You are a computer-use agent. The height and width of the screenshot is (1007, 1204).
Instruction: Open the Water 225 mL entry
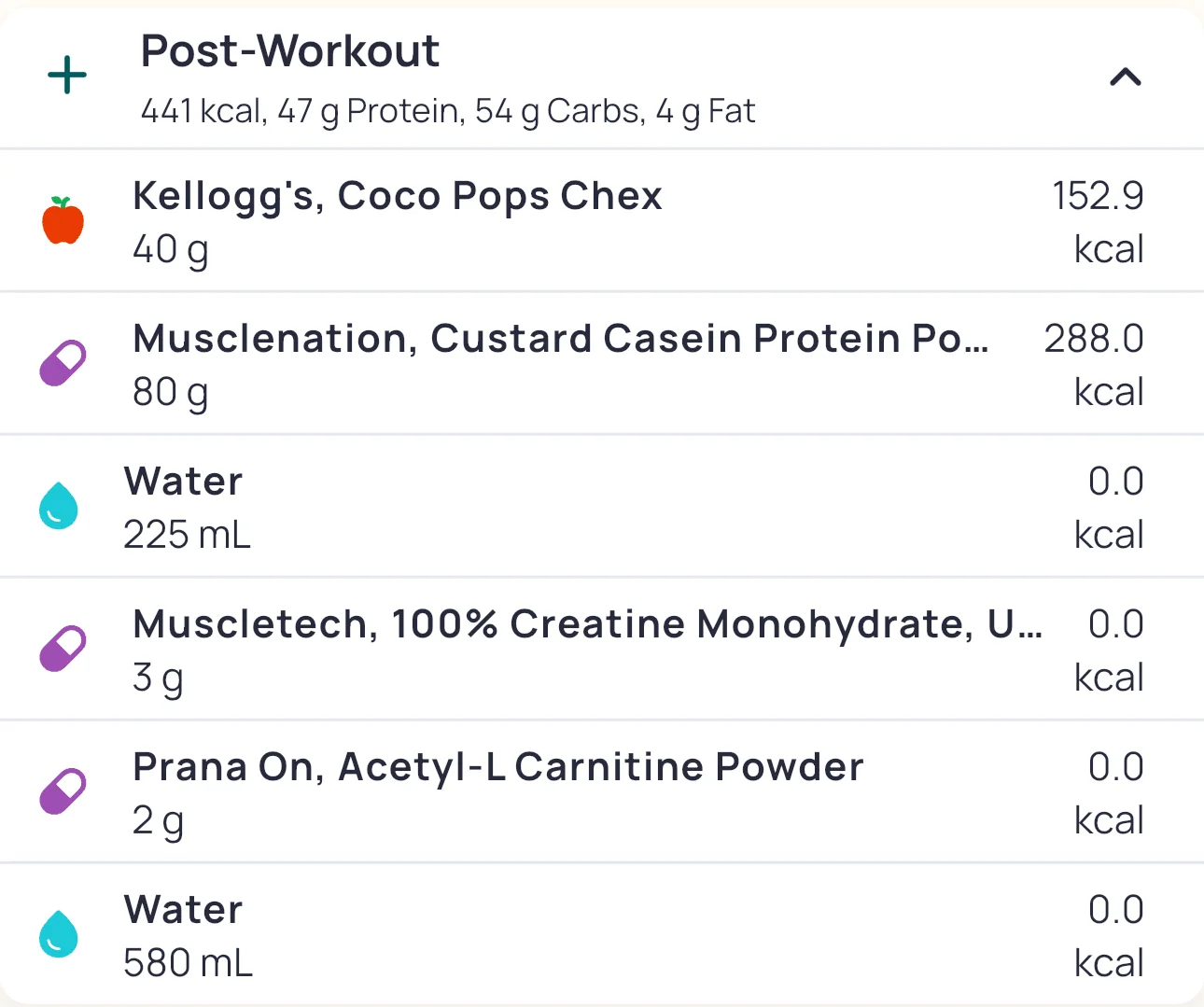[x=184, y=483]
